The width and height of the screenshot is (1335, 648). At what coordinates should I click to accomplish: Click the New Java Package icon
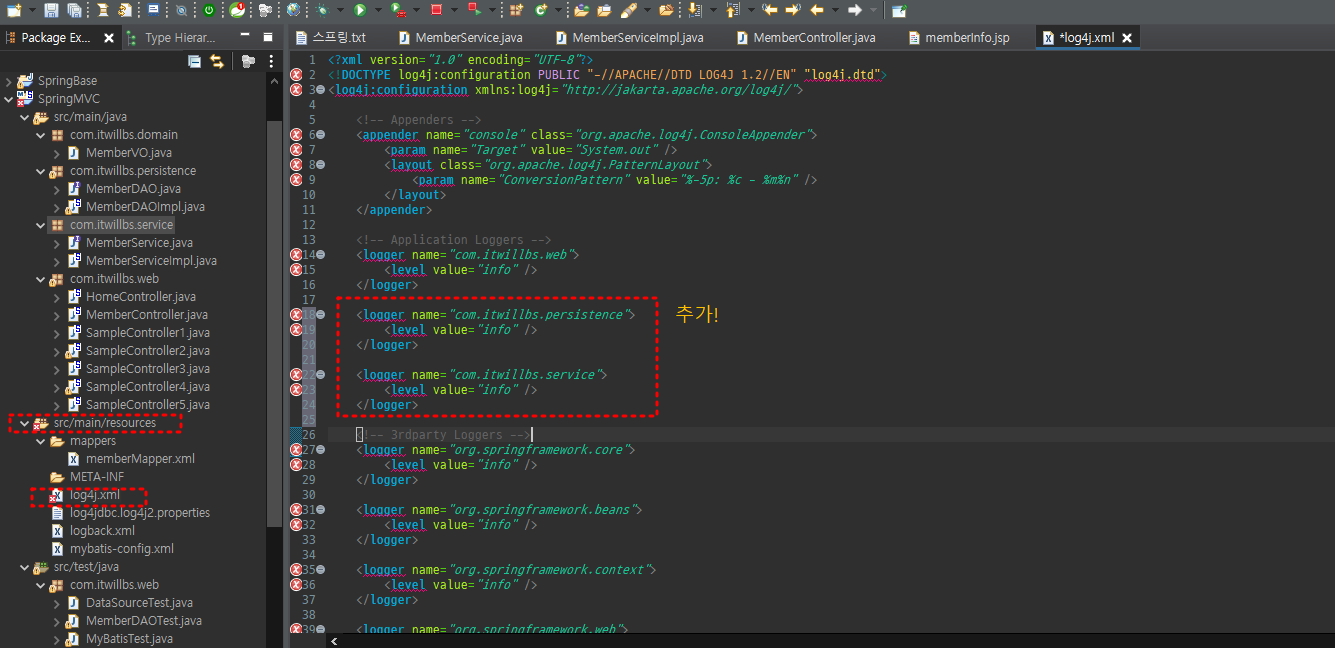point(515,10)
